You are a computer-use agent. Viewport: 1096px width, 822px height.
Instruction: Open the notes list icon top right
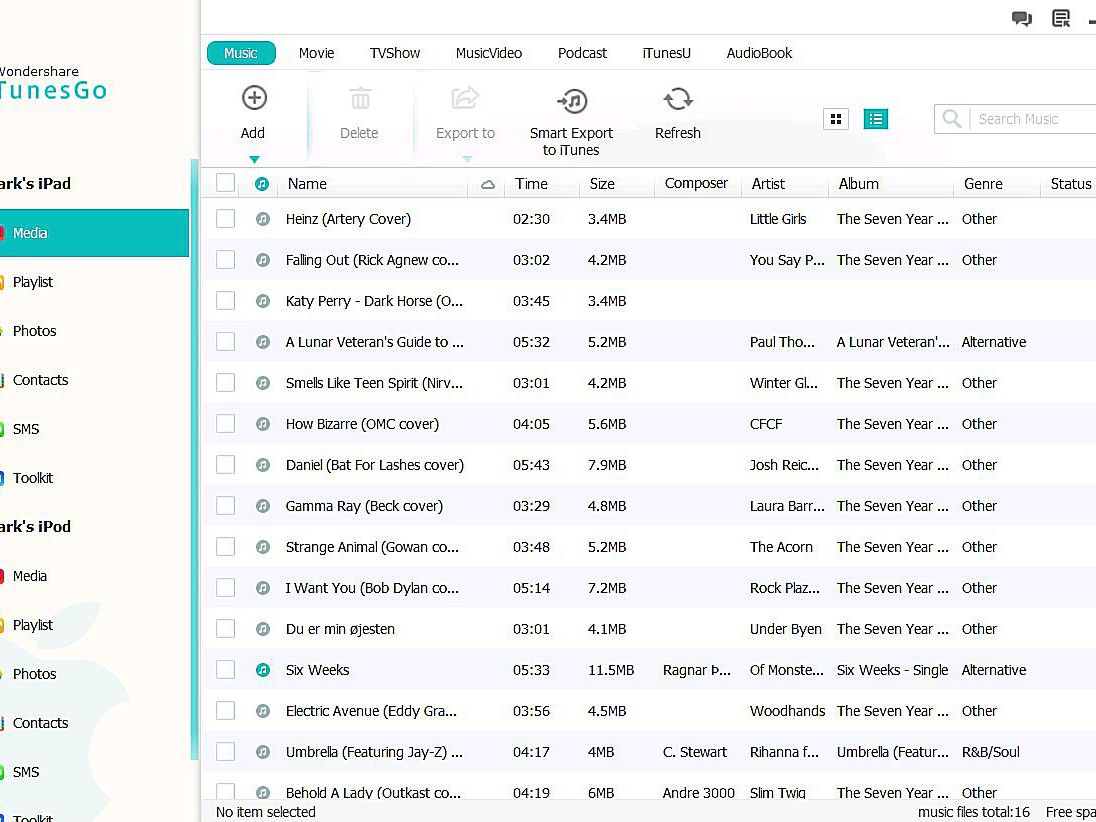pyautogui.click(x=1061, y=18)
